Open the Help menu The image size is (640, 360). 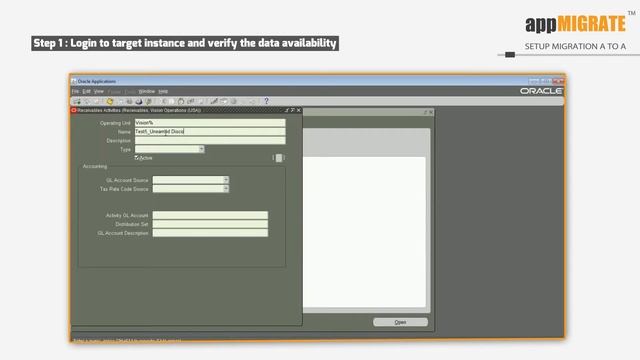coord(163,91)
